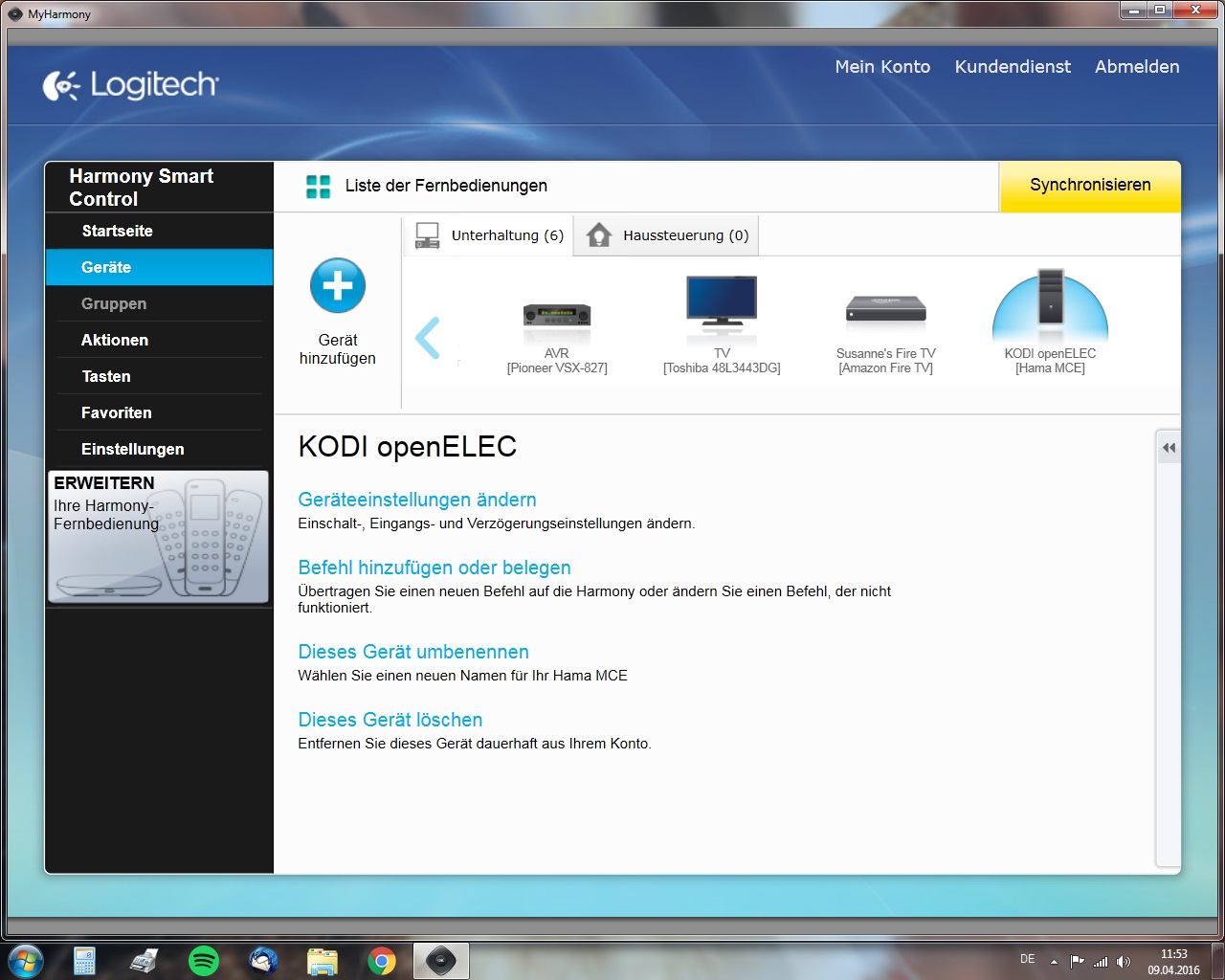Open Startseite in the sidebar

pyautogui.click(x=117, y=231)
